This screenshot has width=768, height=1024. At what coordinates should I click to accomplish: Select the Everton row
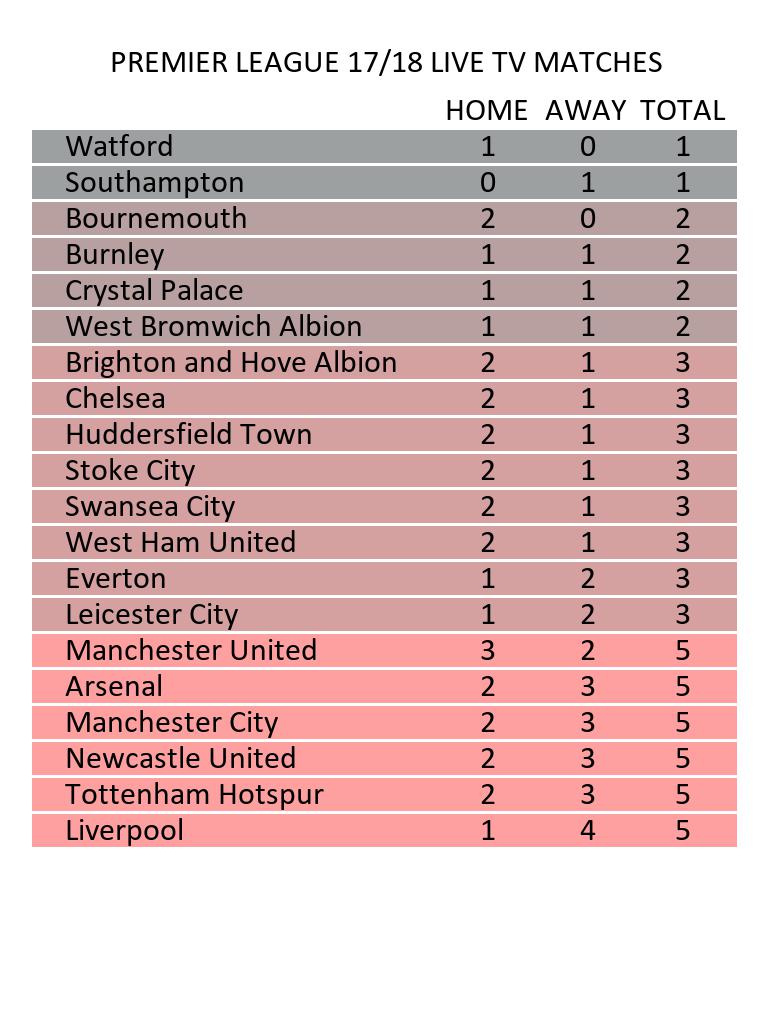coord(115,579)
